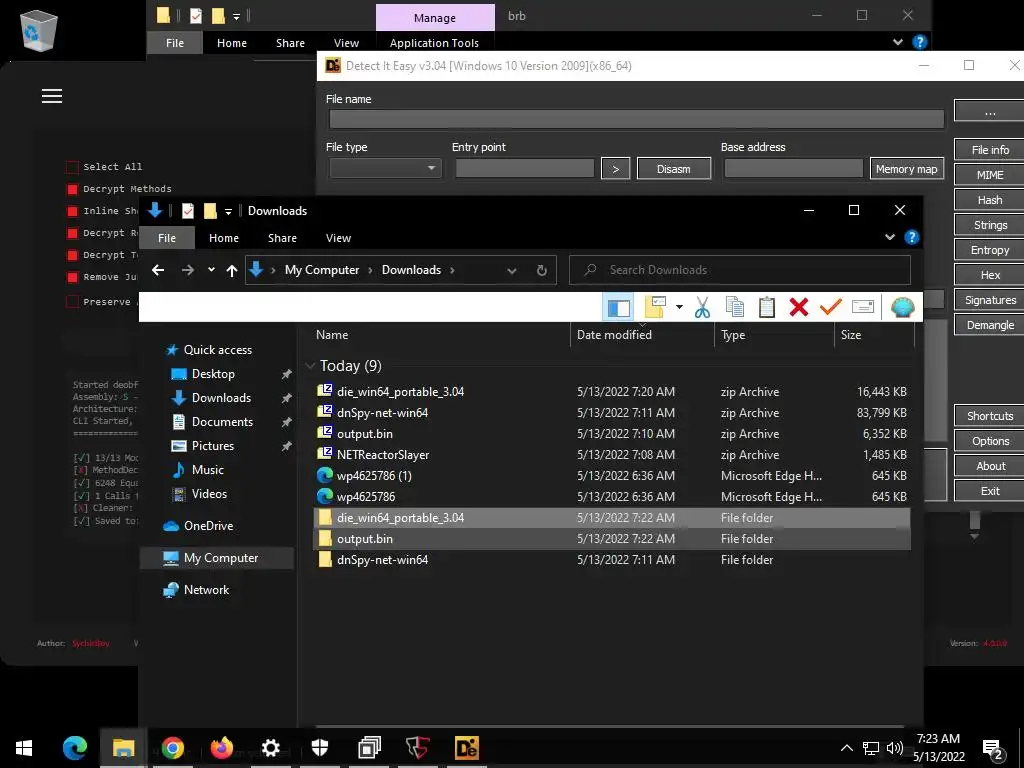Click the orange checkmark Properties icon

831,307
